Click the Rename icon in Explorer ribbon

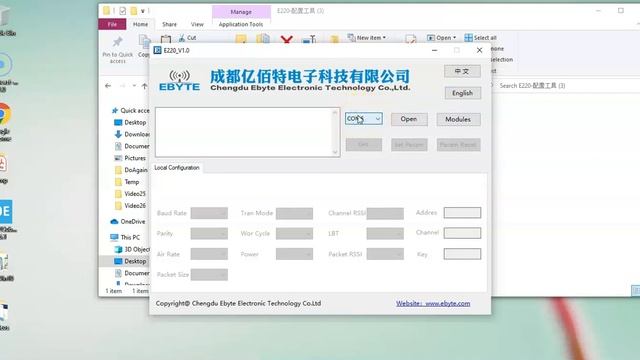click(x=309, y=40)
